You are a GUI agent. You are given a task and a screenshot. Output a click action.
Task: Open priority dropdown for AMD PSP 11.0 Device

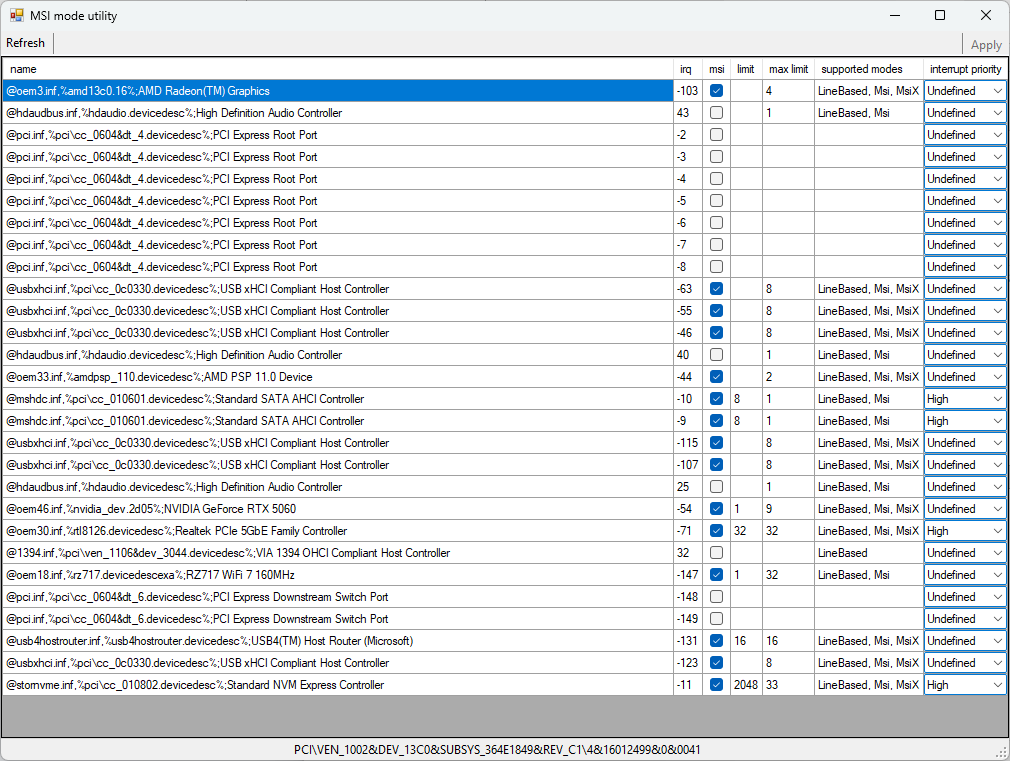(965, 377)
